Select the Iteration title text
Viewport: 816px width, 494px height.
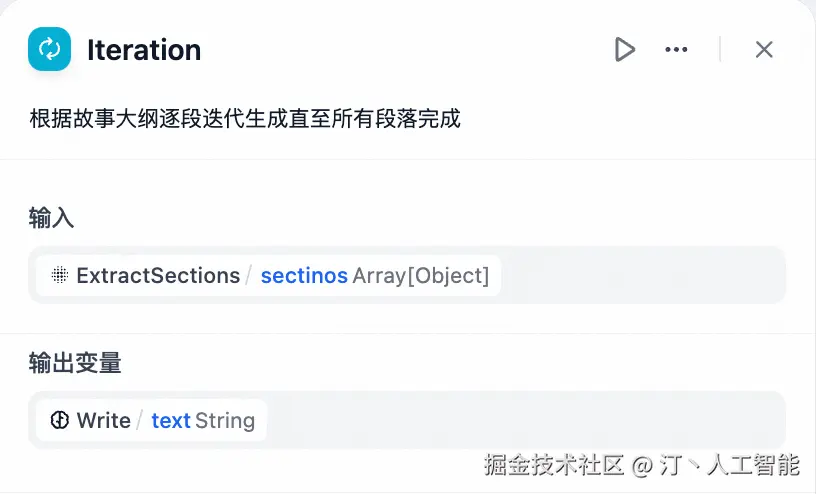(x=144, y=49)
